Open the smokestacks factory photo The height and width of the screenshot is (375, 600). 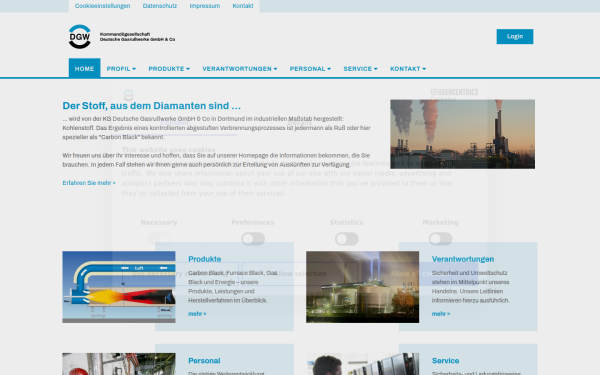[x=463, y=134]
